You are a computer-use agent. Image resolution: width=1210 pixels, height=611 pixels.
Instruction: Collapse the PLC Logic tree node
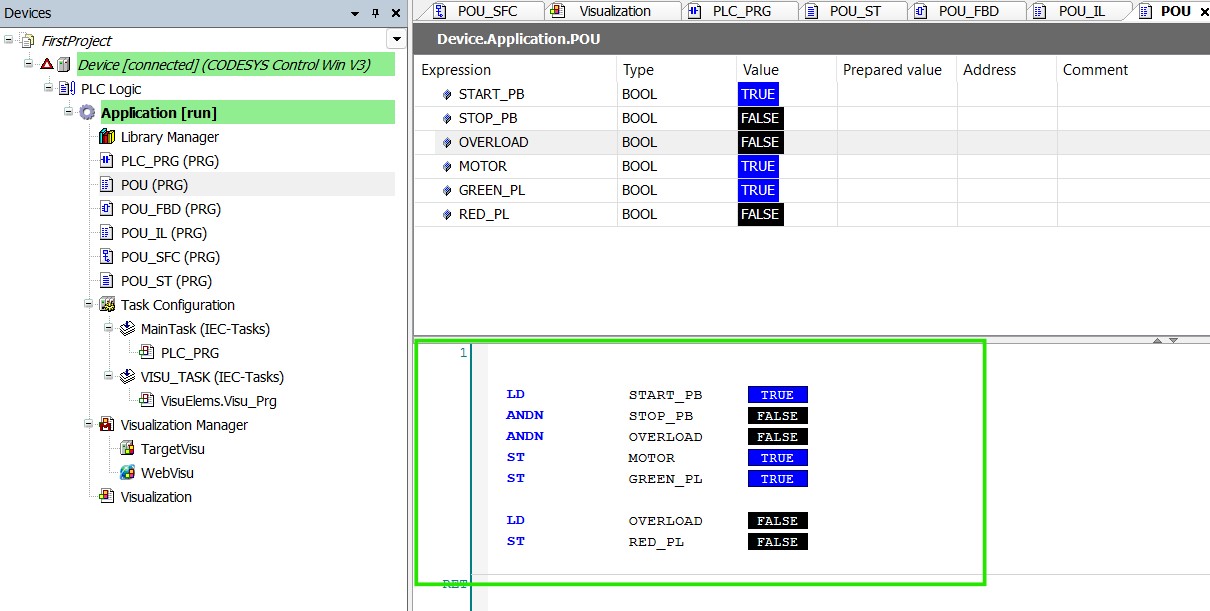click(49, 89)
